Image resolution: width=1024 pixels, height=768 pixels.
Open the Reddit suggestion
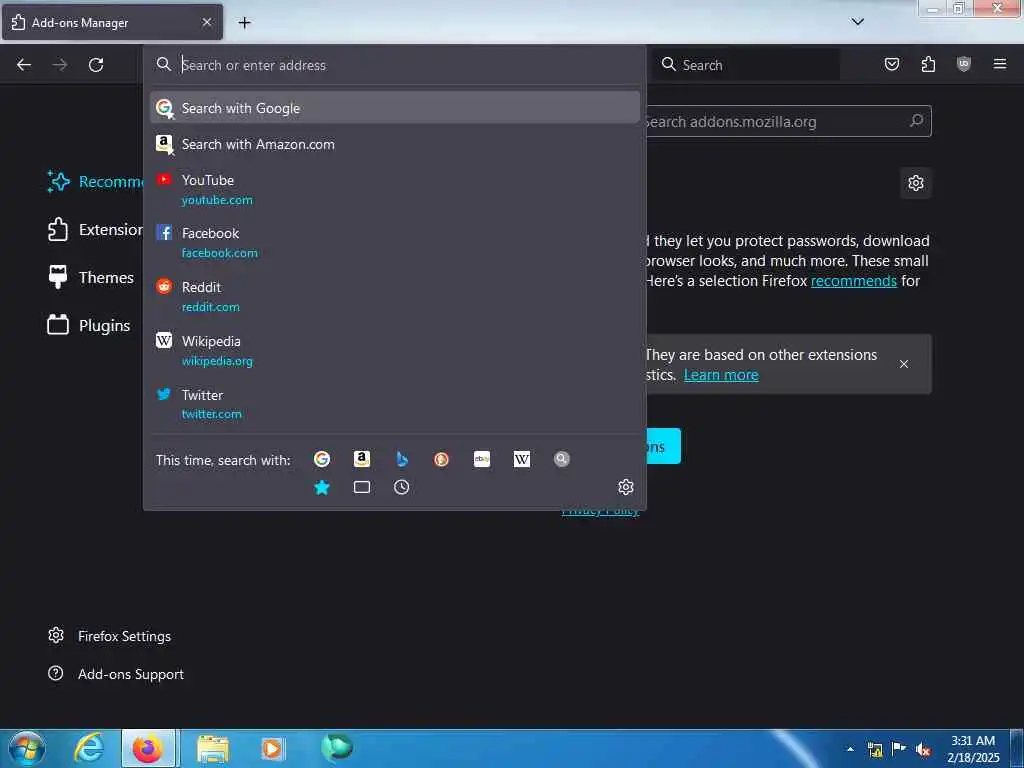(x=394, y=296)
